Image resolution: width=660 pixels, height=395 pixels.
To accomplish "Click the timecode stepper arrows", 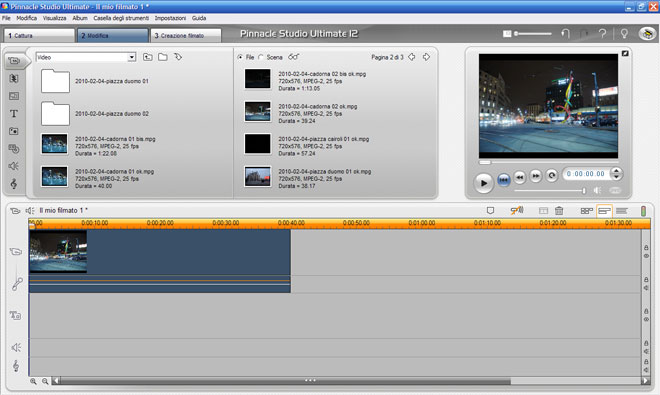I will (x=616, y=173).
